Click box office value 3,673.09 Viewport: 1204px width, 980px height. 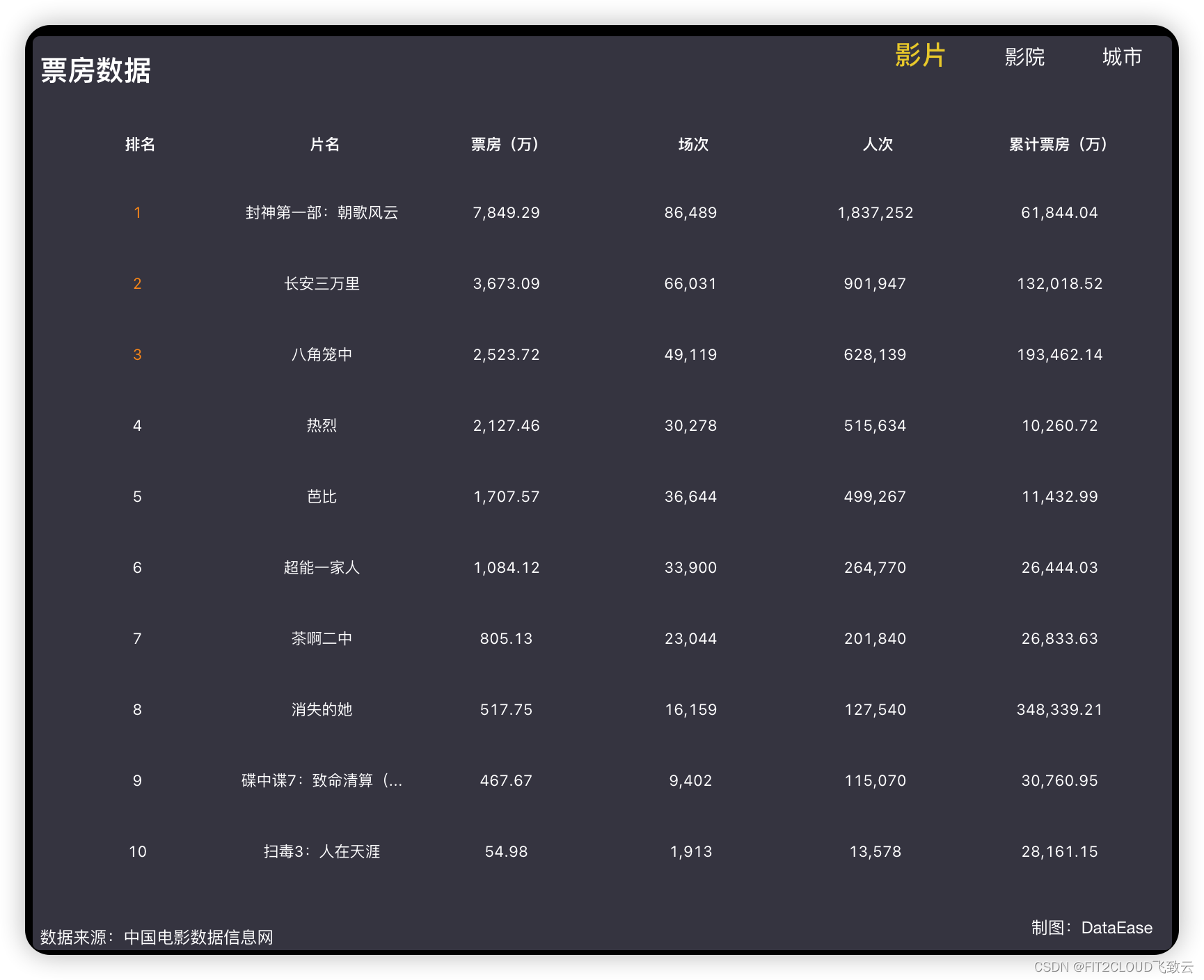(x=506, y=283)
